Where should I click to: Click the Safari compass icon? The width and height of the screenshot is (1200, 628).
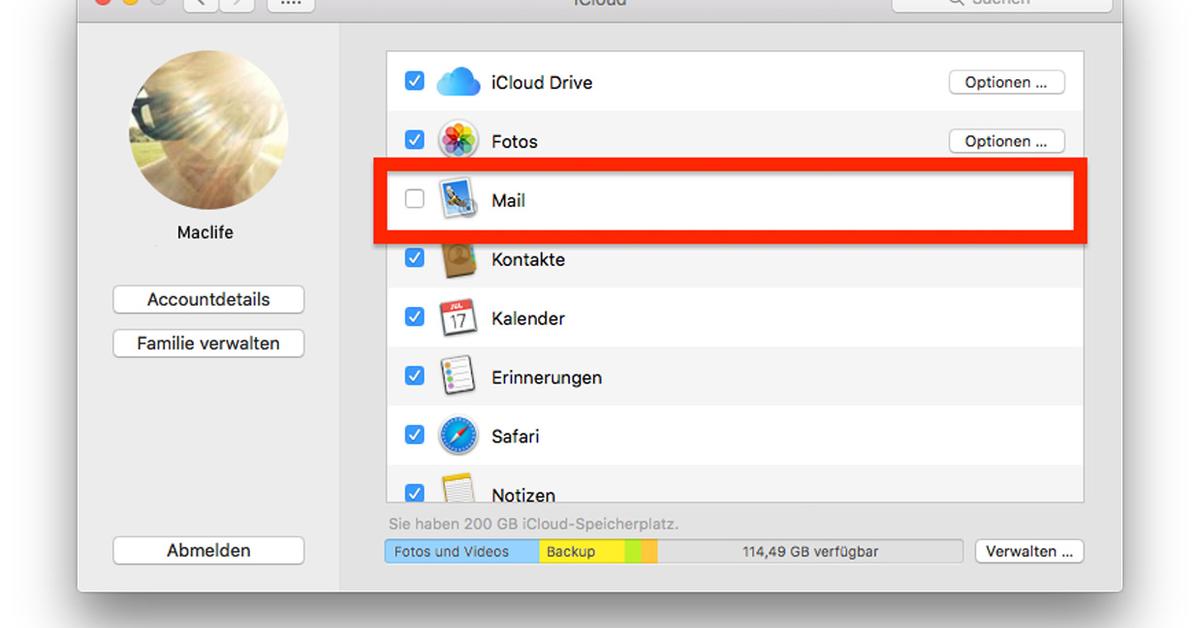coord(459,436)
